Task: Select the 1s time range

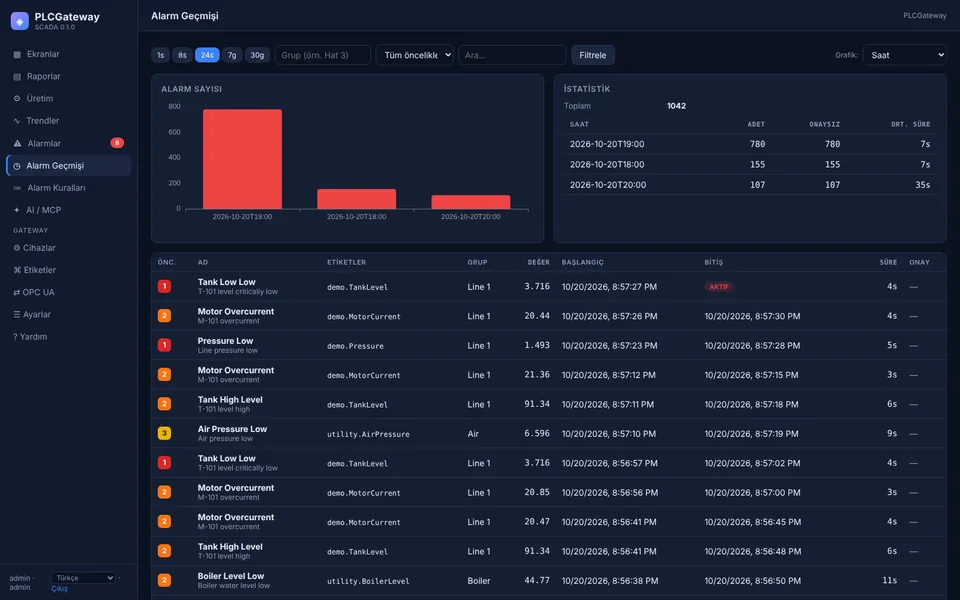Action: pos(160,55)
